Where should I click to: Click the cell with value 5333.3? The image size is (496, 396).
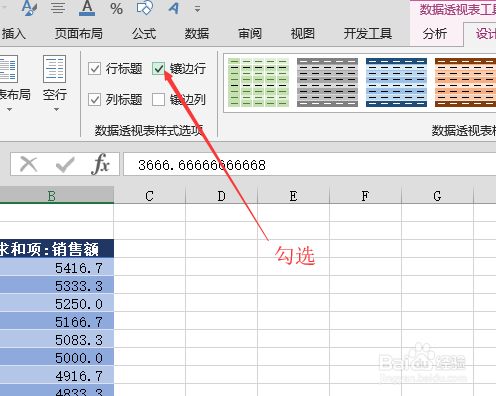tap(57, 285)
